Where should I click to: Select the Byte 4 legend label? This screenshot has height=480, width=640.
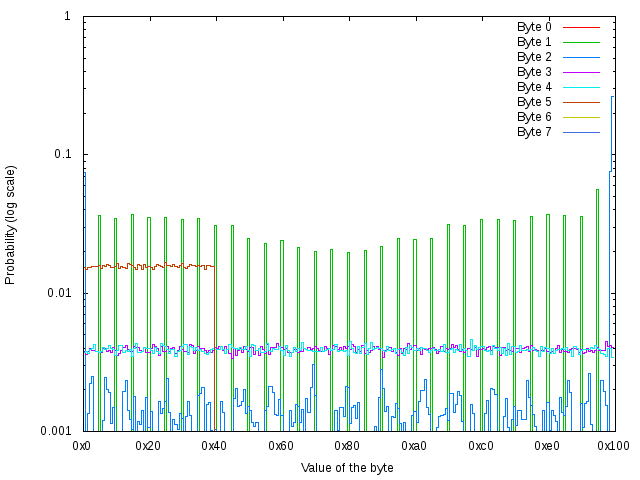click(x=534, y=87)
